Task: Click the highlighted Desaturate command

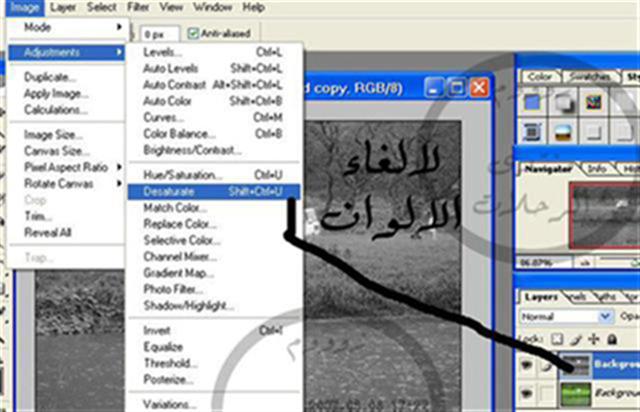Action: click(214, 192)
